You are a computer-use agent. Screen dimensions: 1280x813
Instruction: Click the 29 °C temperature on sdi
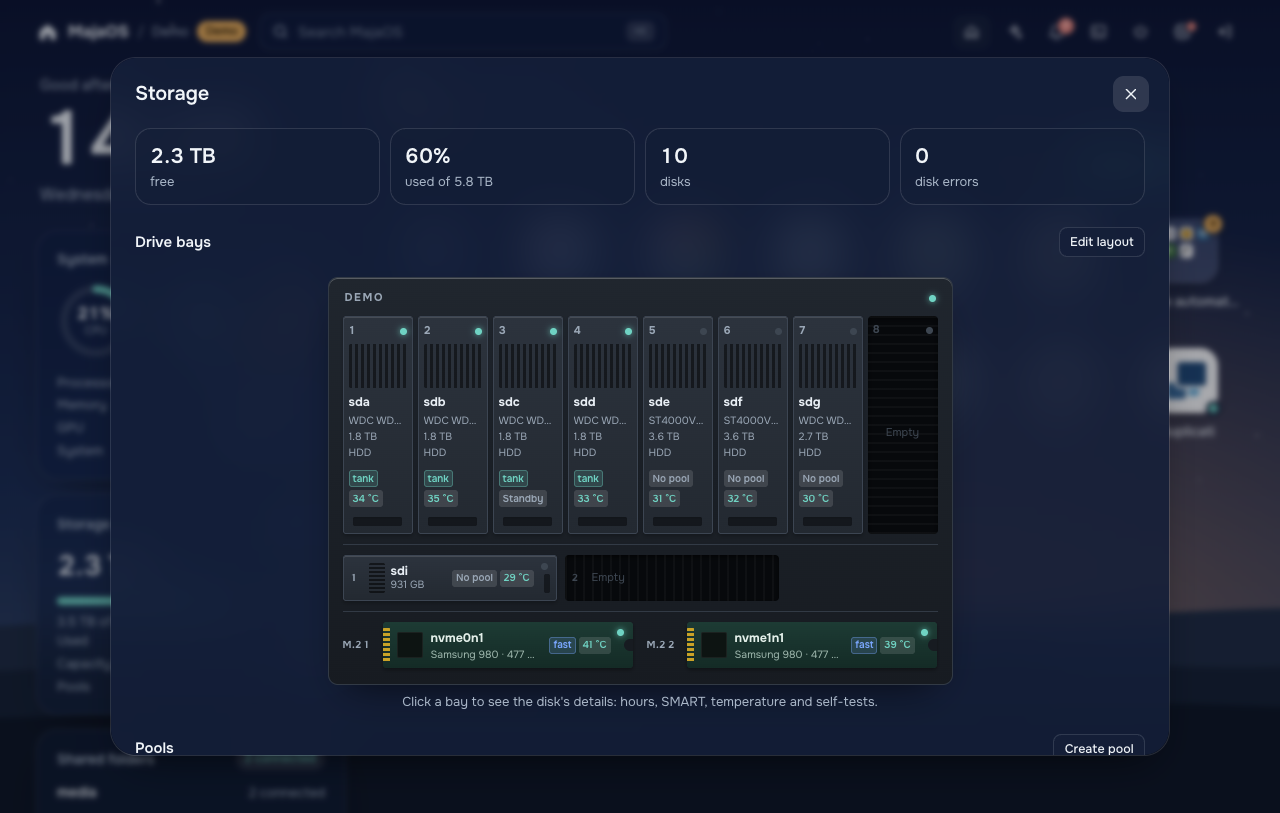click(x=516, y=578)
